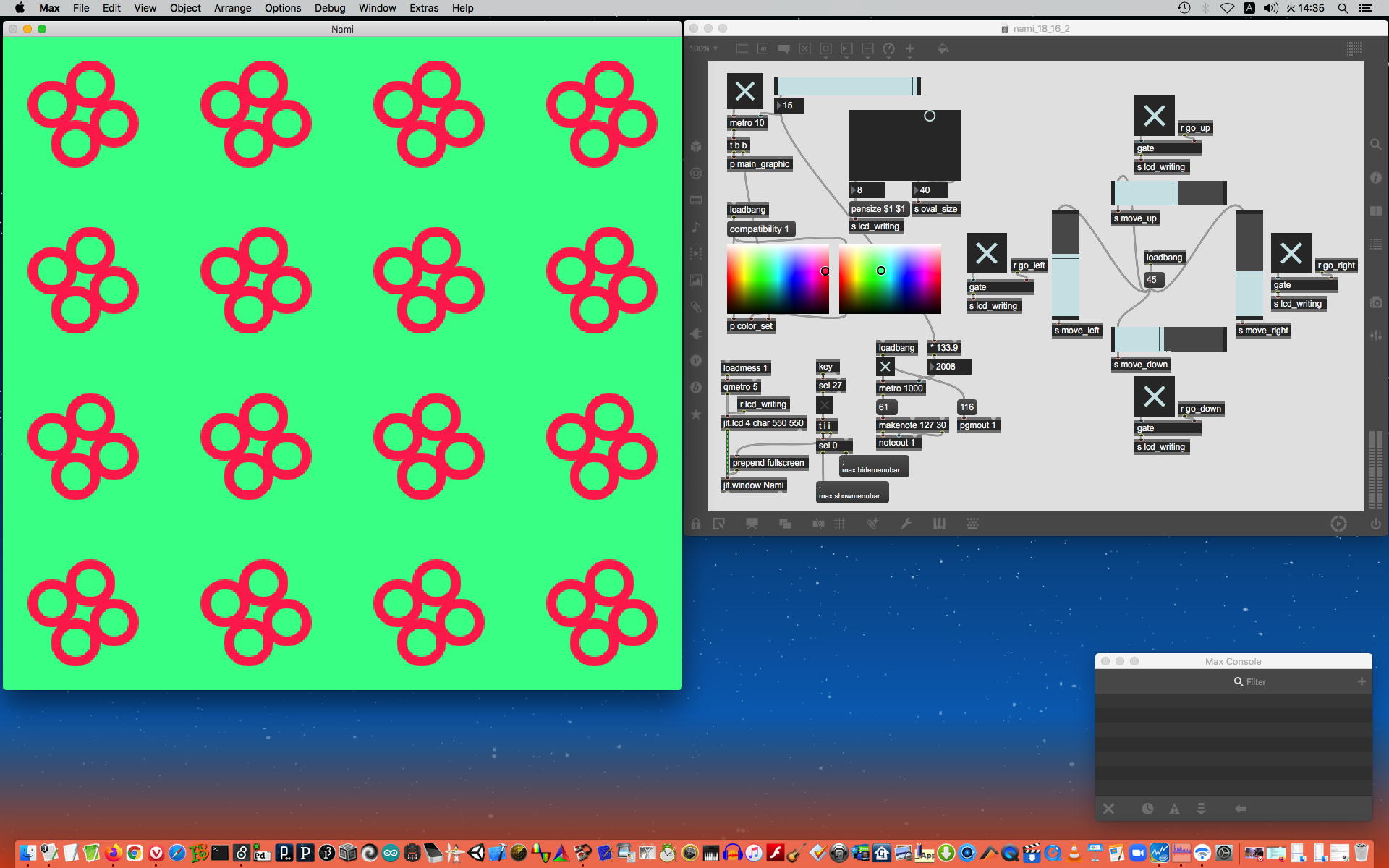This screenshot has height=868, width=1389.
Task: Open the Extras menu
Action: (423, 8)
